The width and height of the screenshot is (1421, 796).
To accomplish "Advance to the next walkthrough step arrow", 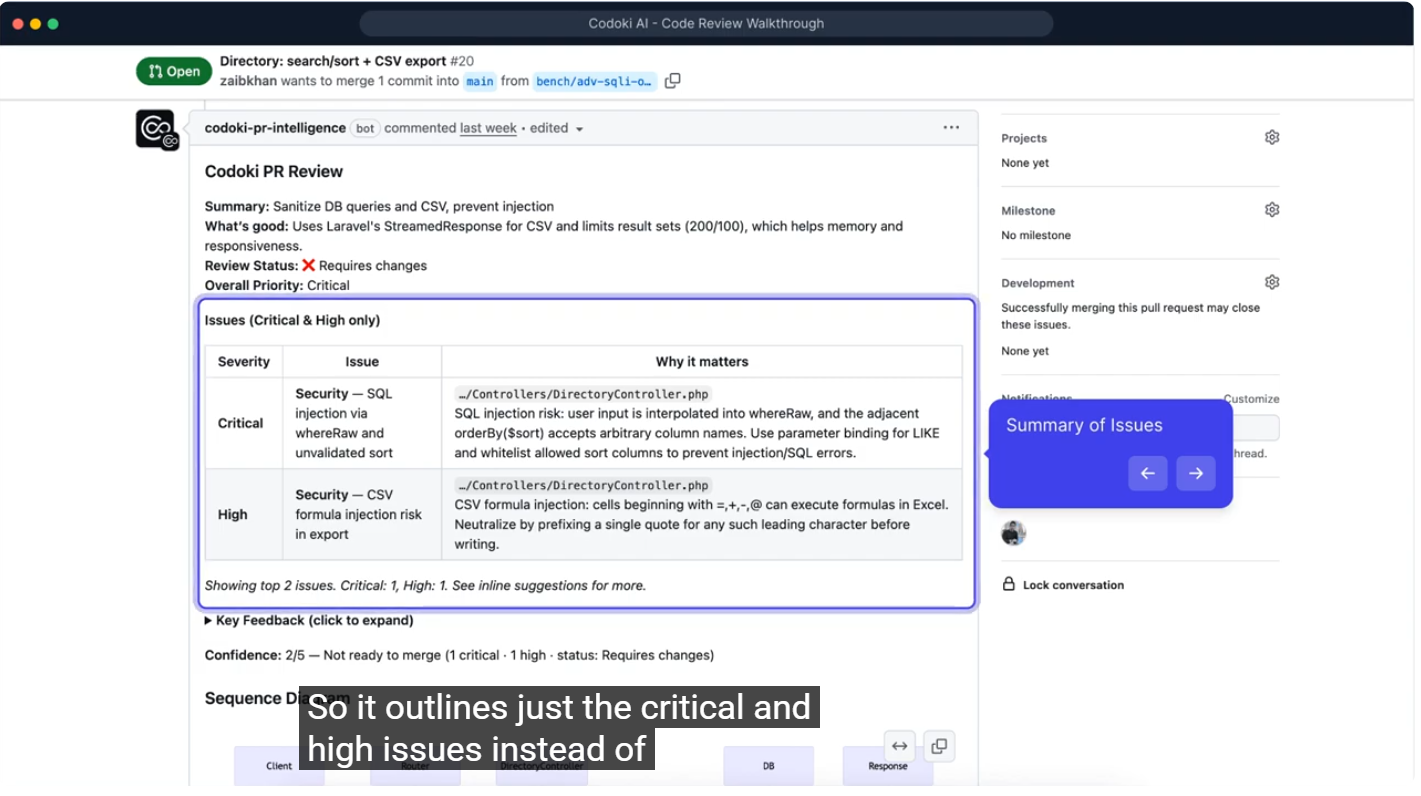I will point(1196,473).
